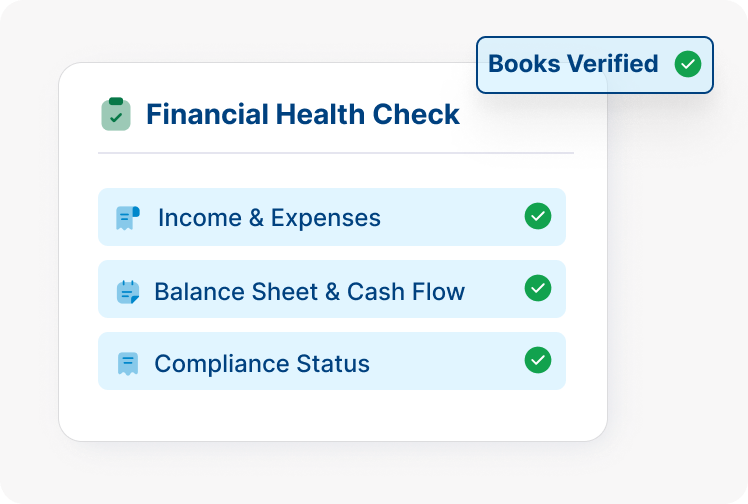Click the divider line under the heading
Screen dimensions: 748x504
pyautogui.click(x=335, y=153)
